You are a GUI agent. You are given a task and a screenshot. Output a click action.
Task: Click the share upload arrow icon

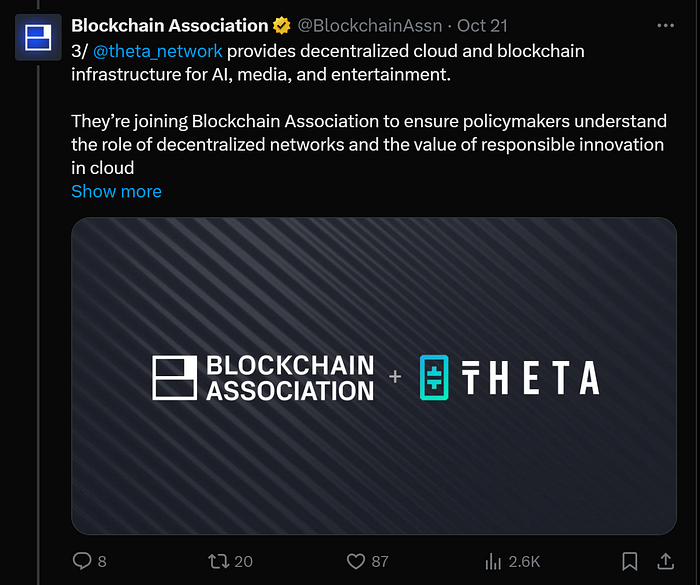(x=665, y=561)
